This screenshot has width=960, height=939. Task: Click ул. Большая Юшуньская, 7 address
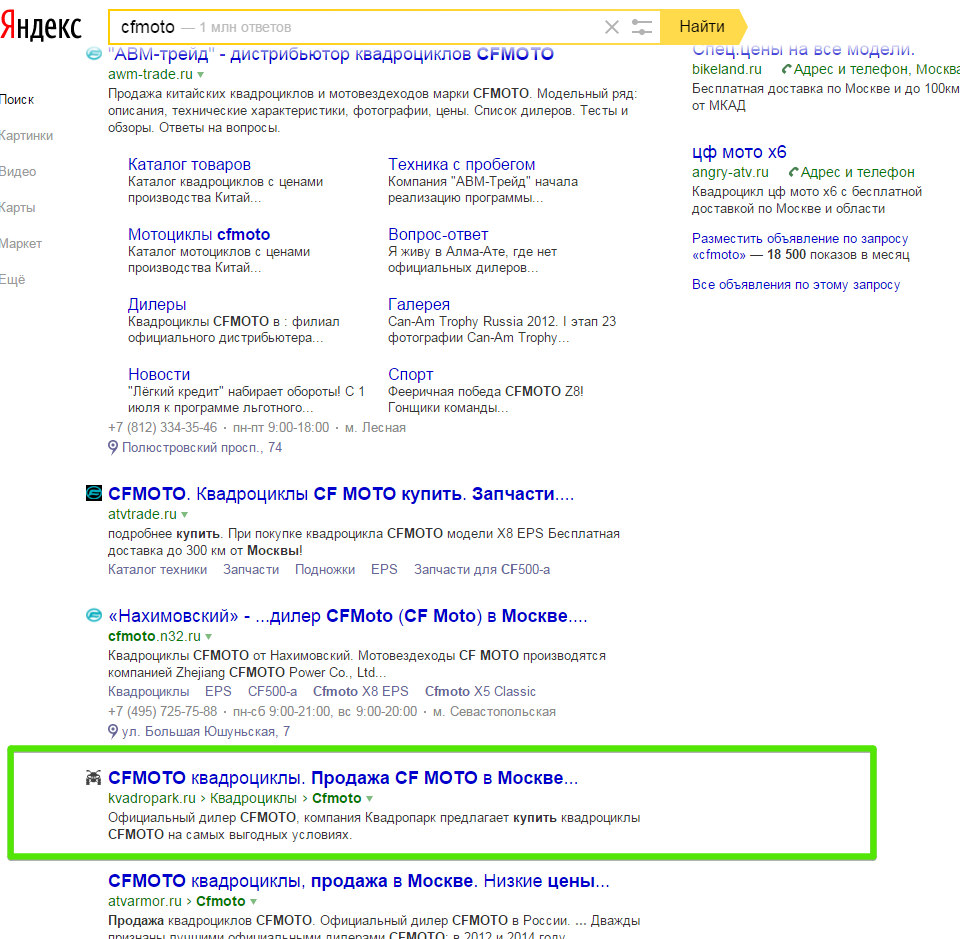click(x=206, y=731)
